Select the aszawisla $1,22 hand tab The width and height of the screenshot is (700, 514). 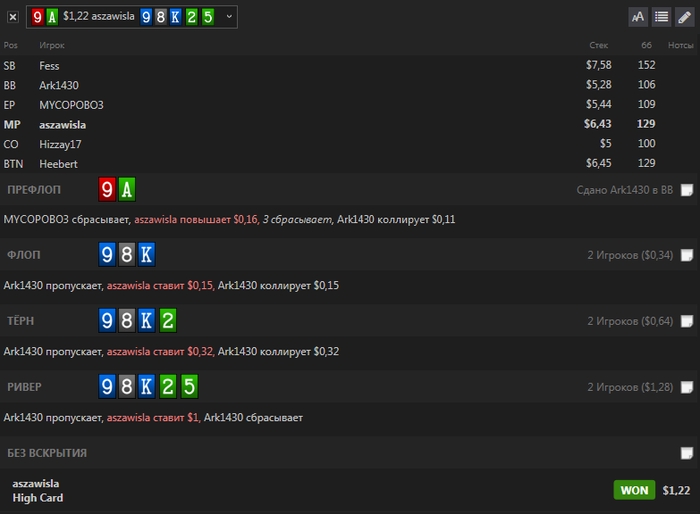pos(101,17)
